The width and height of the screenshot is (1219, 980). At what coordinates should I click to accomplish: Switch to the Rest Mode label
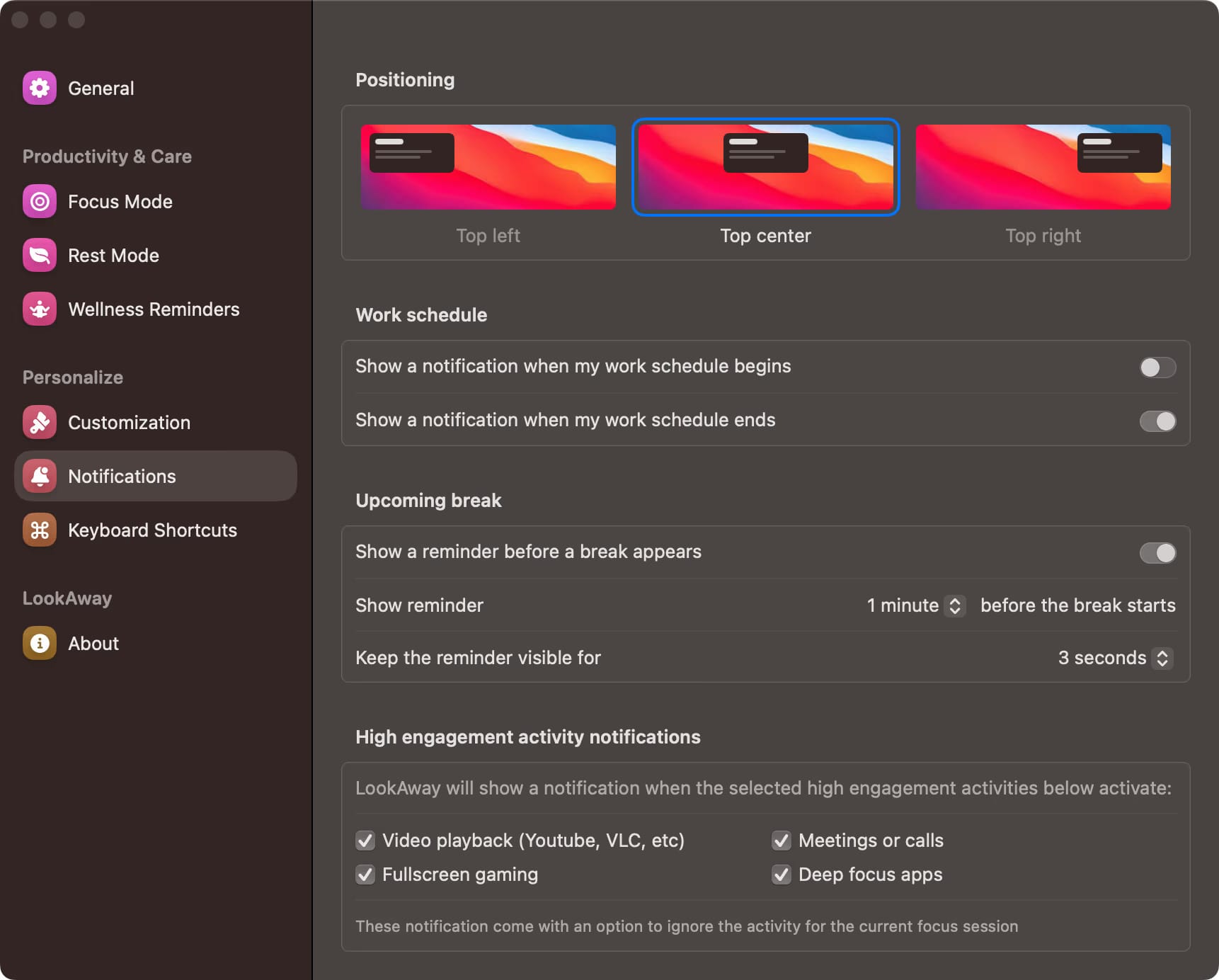click(113, 256)
